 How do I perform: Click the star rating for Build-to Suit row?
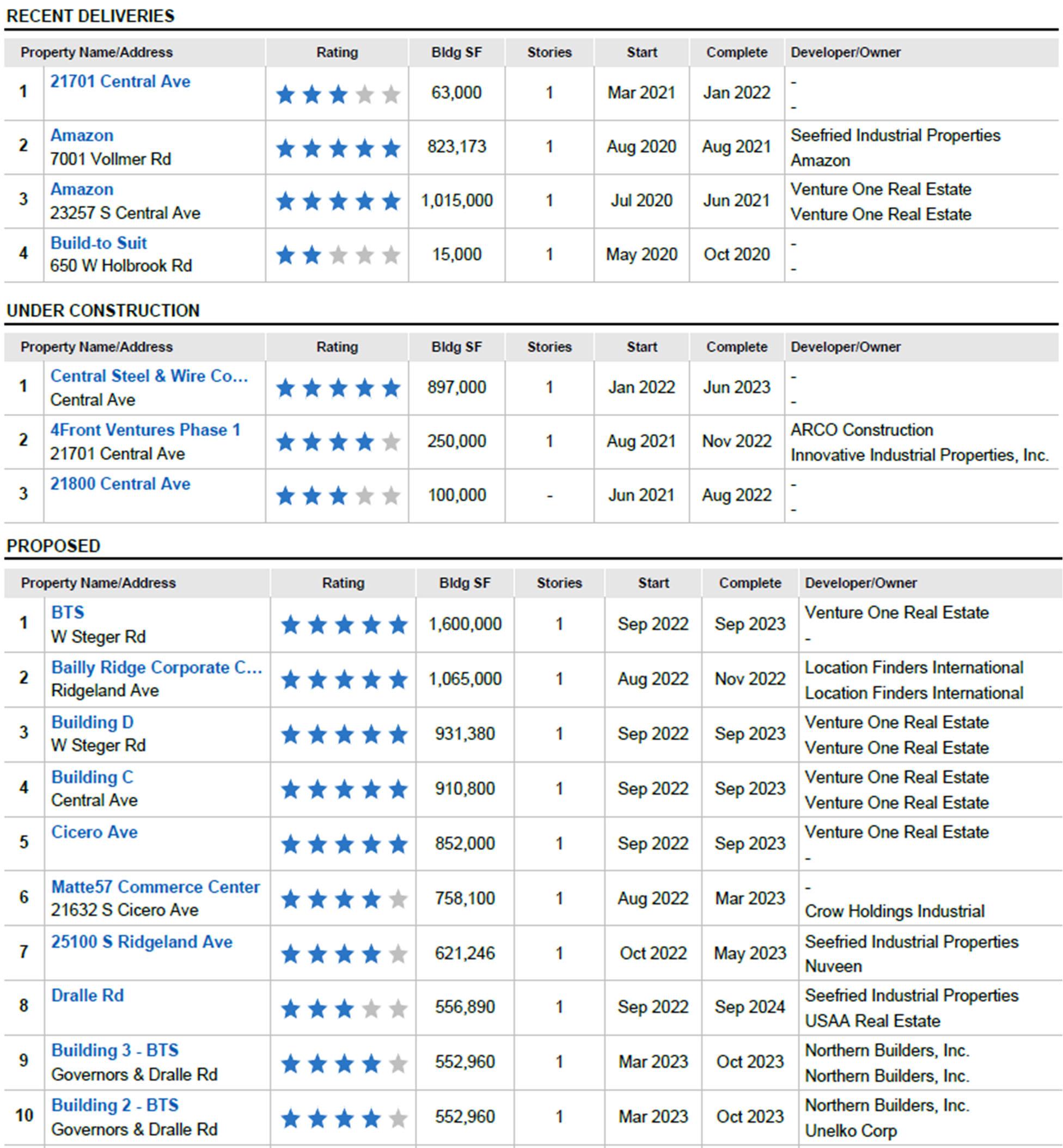(338, 255)
